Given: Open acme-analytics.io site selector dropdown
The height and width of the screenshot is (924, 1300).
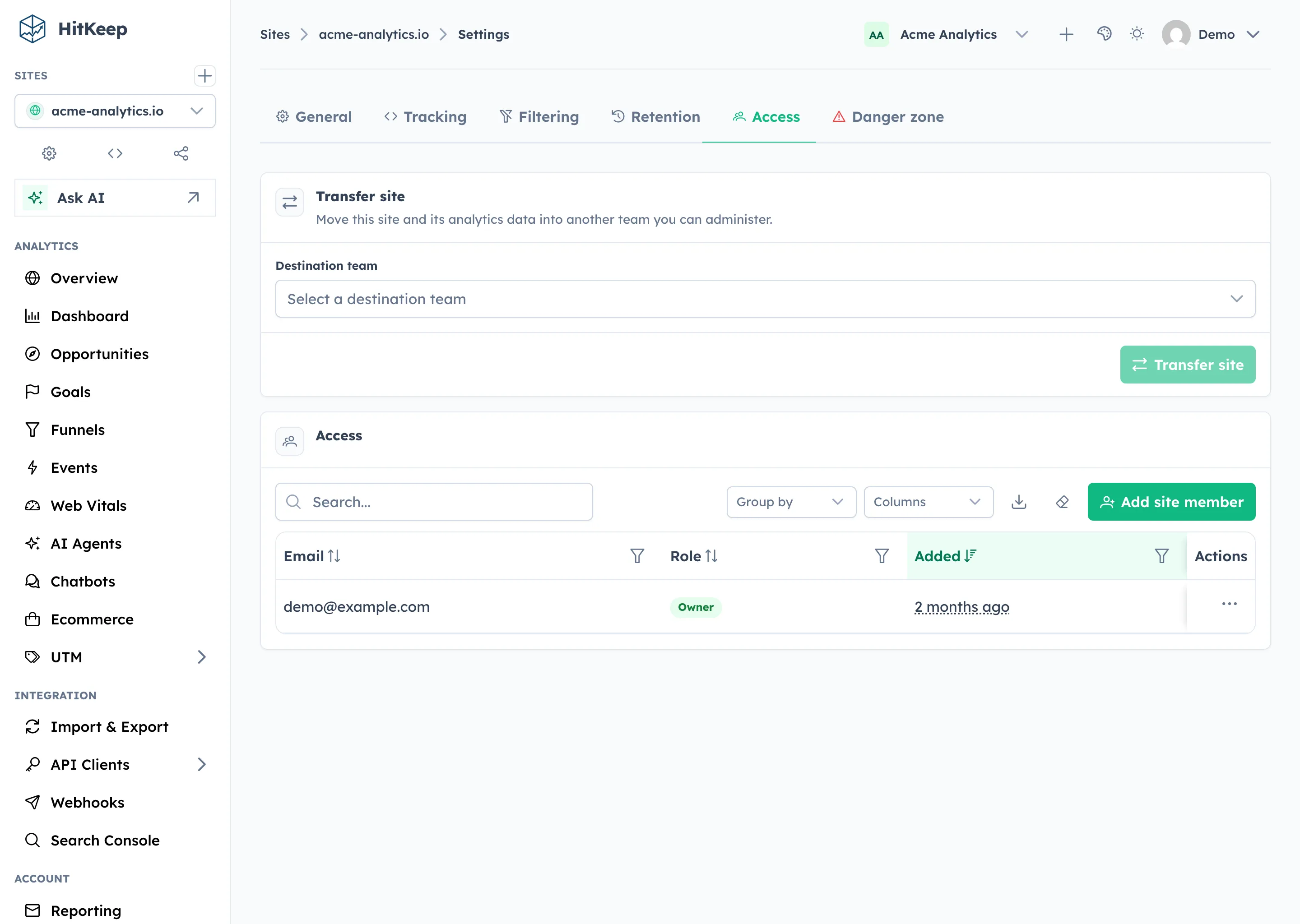Looking at the screenshot, I should (115, 111).
